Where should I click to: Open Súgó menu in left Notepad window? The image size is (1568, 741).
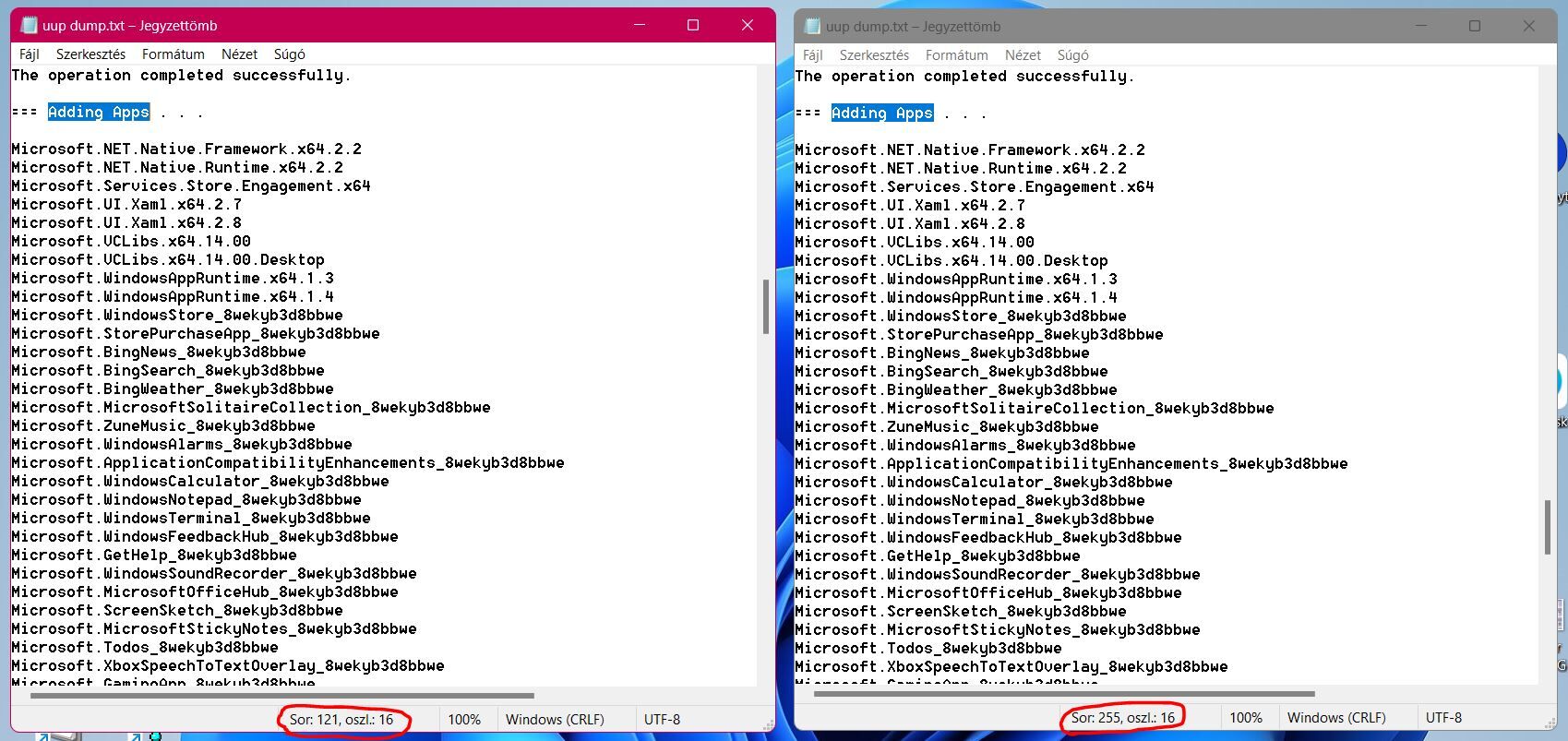tap(289, 54)
